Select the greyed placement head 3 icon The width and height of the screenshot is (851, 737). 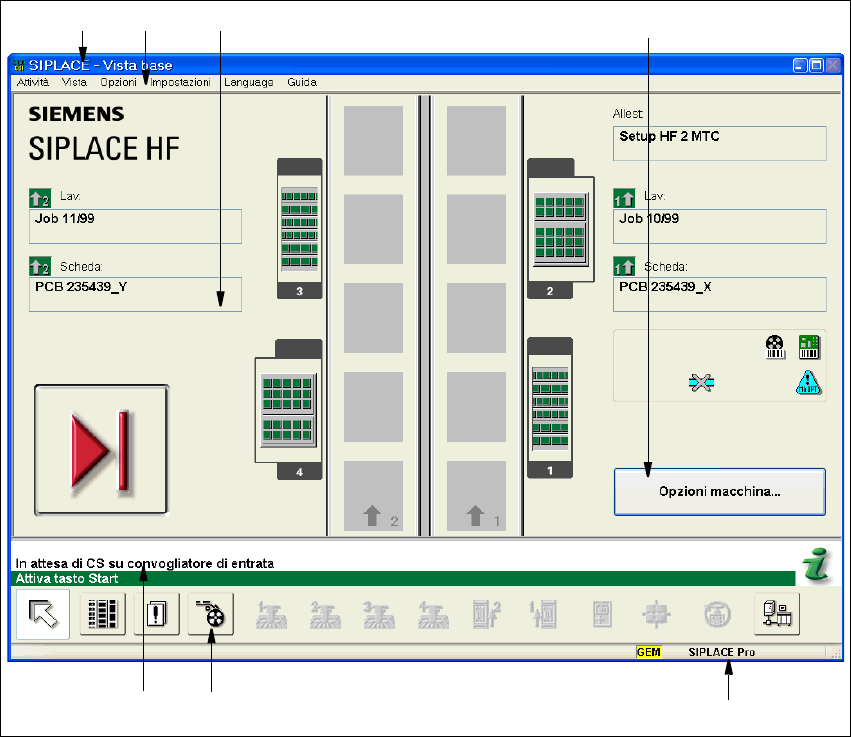[379, 614]
